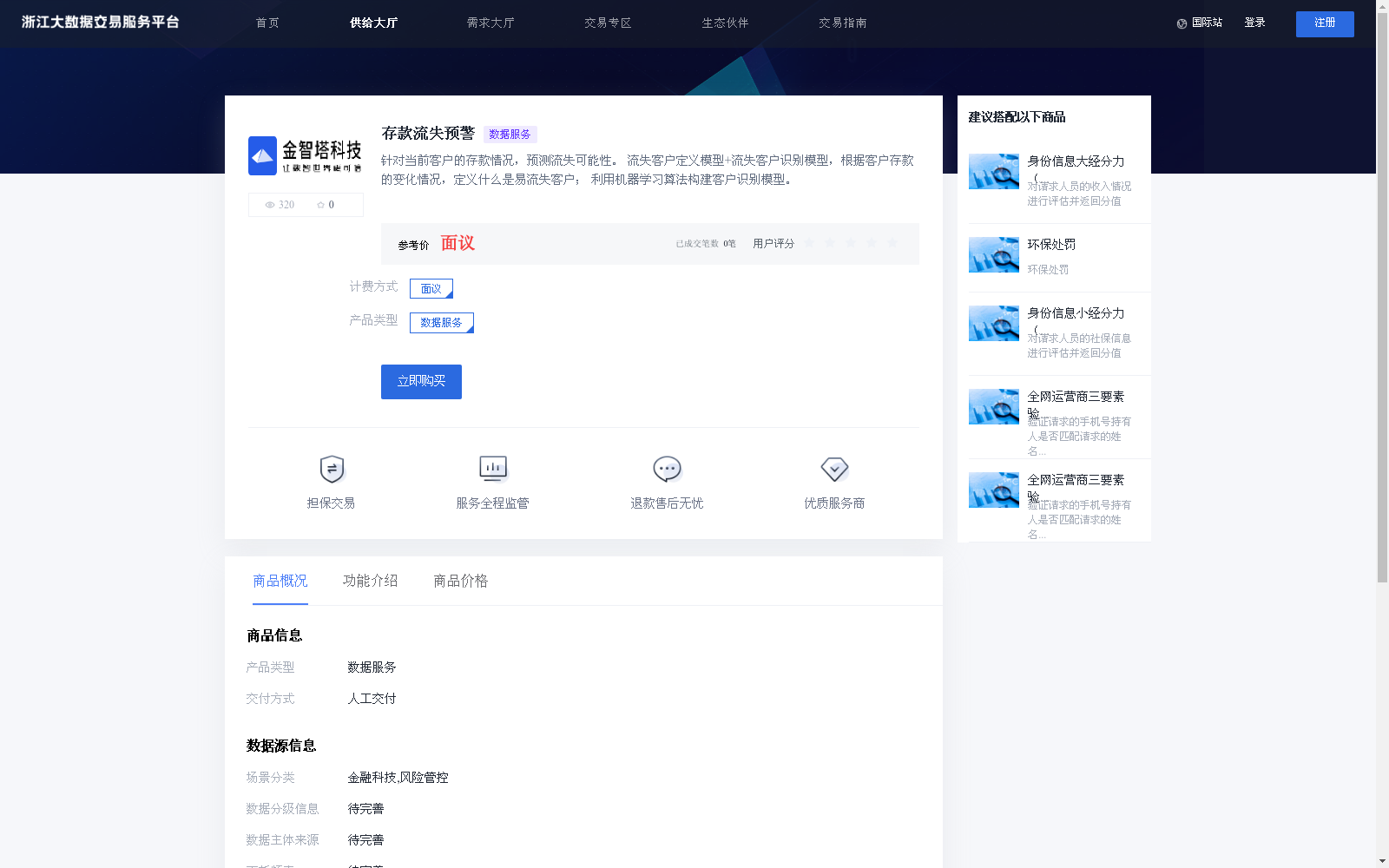The height and width of the screenshot is (868, 1389).
Task: Open the 需求大厅 navigation item
Action: [490, 23]
